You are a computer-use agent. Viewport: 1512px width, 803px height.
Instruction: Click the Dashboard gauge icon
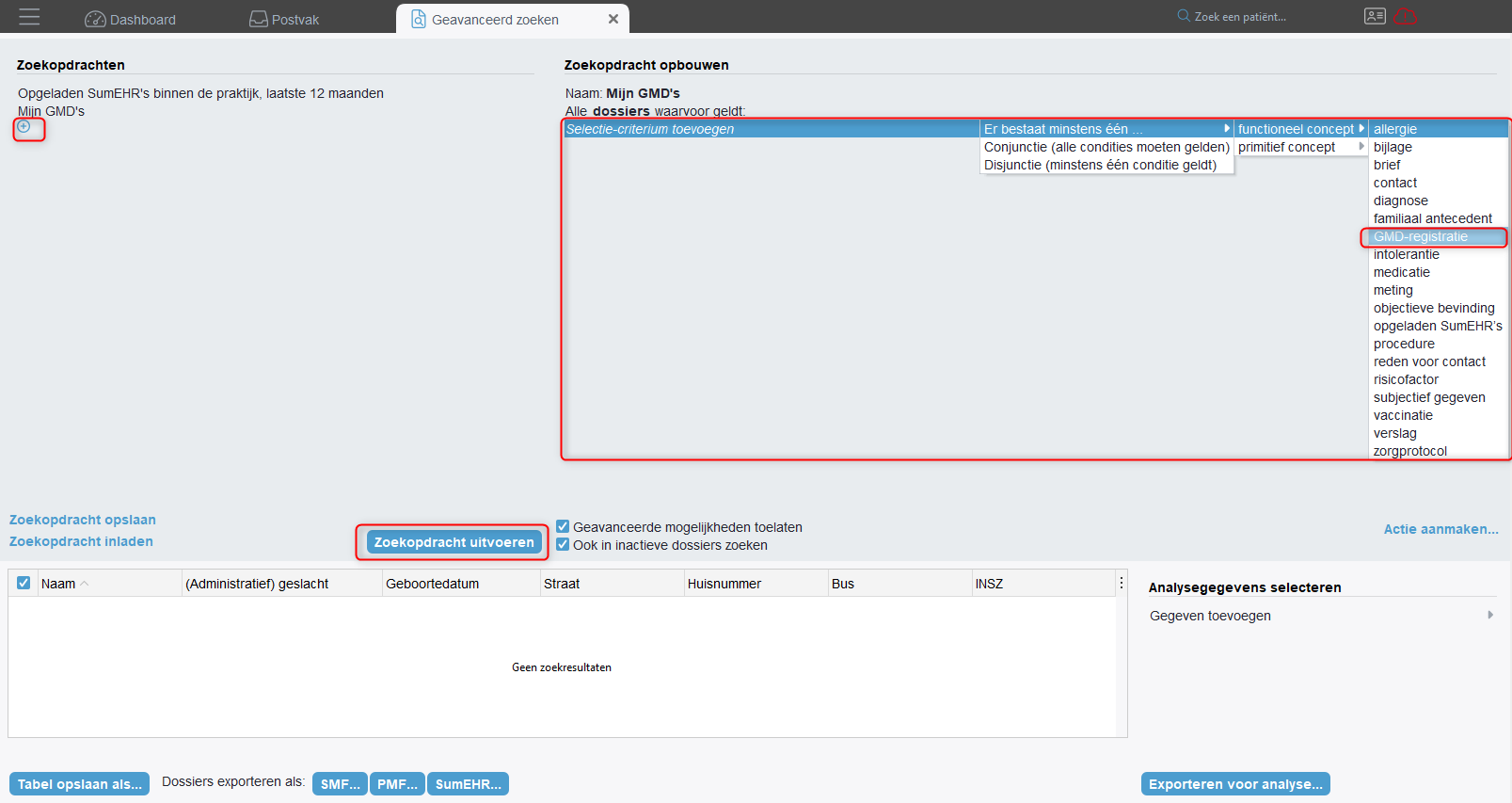[95, 19]
